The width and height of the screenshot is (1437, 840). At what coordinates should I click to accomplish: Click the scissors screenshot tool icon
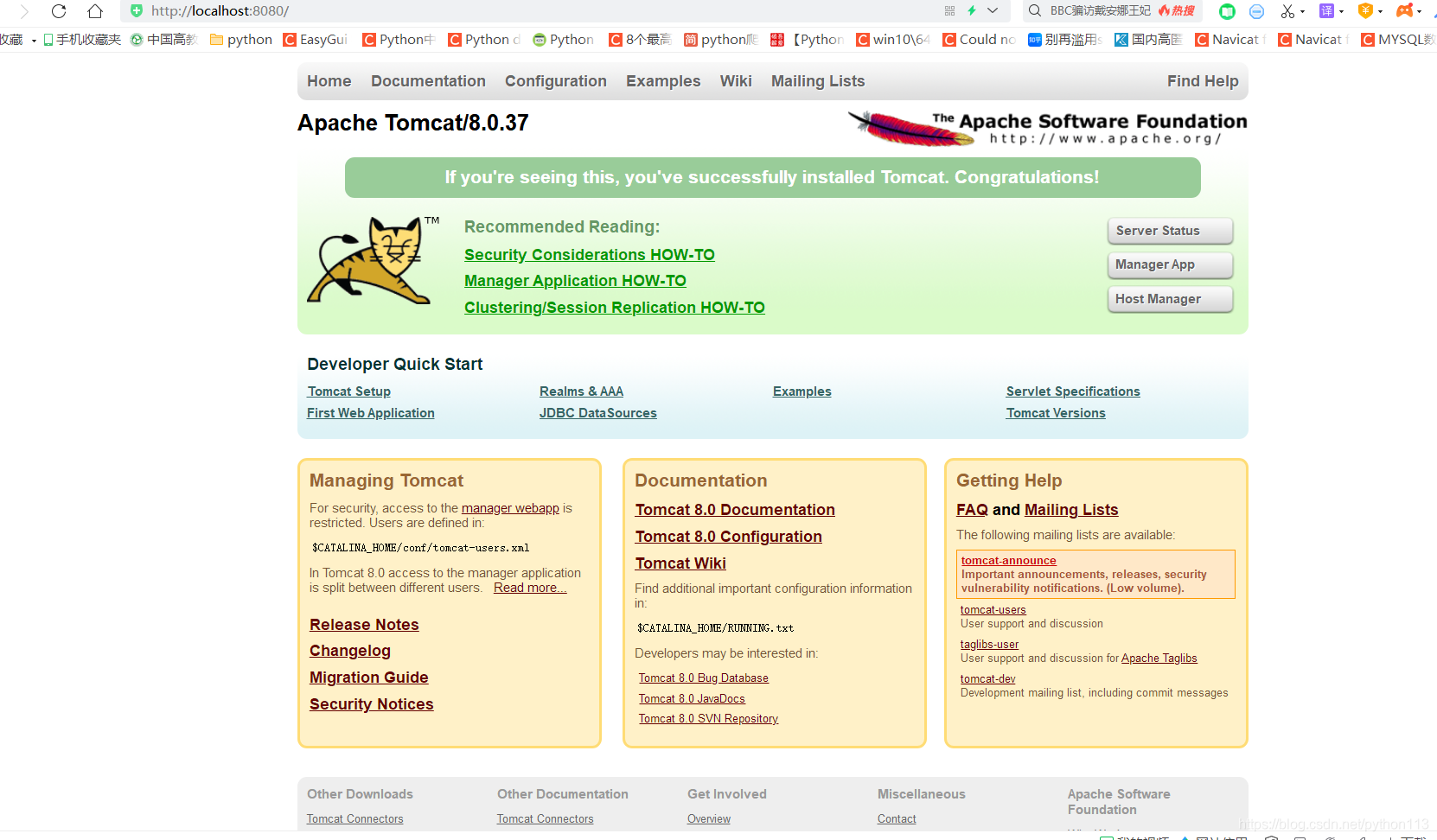(1288, 11)
